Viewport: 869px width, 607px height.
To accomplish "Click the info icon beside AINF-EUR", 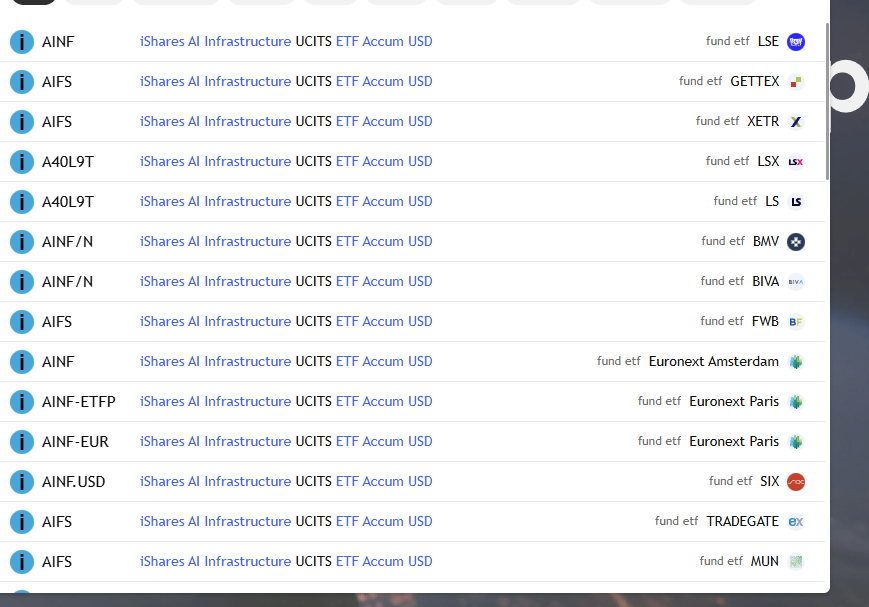I will click(22, 442).
